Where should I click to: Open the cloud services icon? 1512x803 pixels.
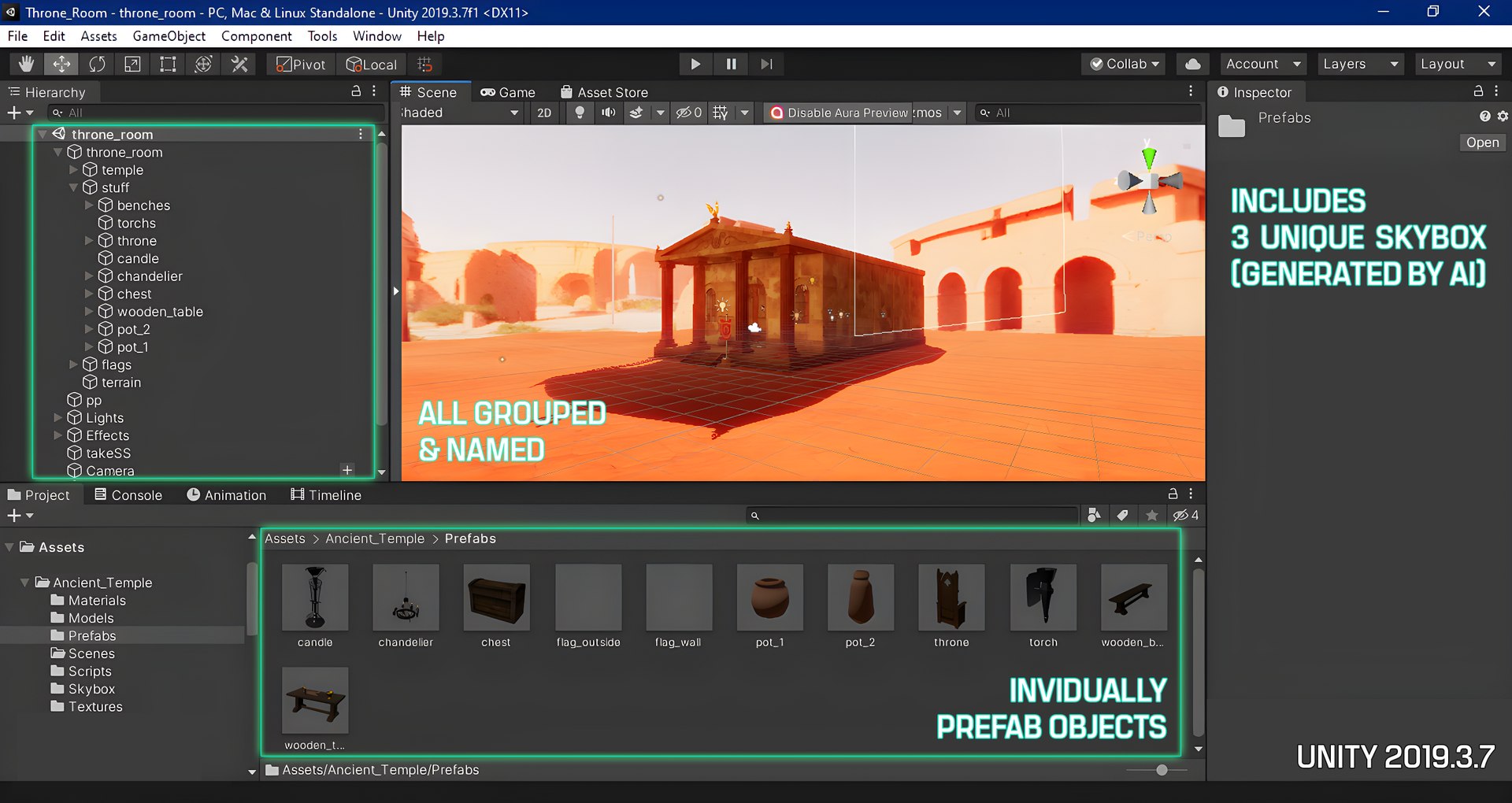click(x=1193, y=64)
